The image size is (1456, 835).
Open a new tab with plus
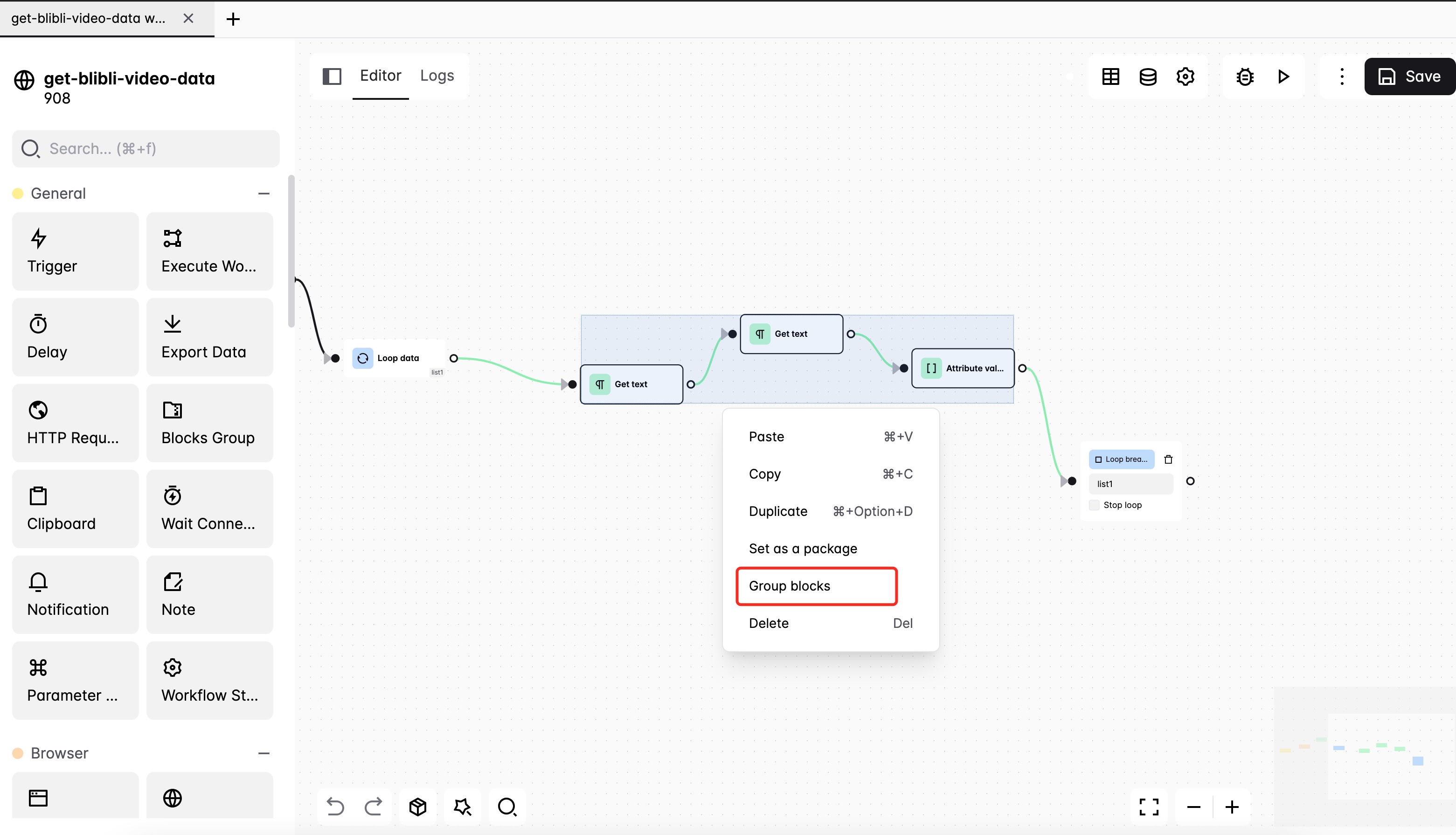click(x=233, y=19)
